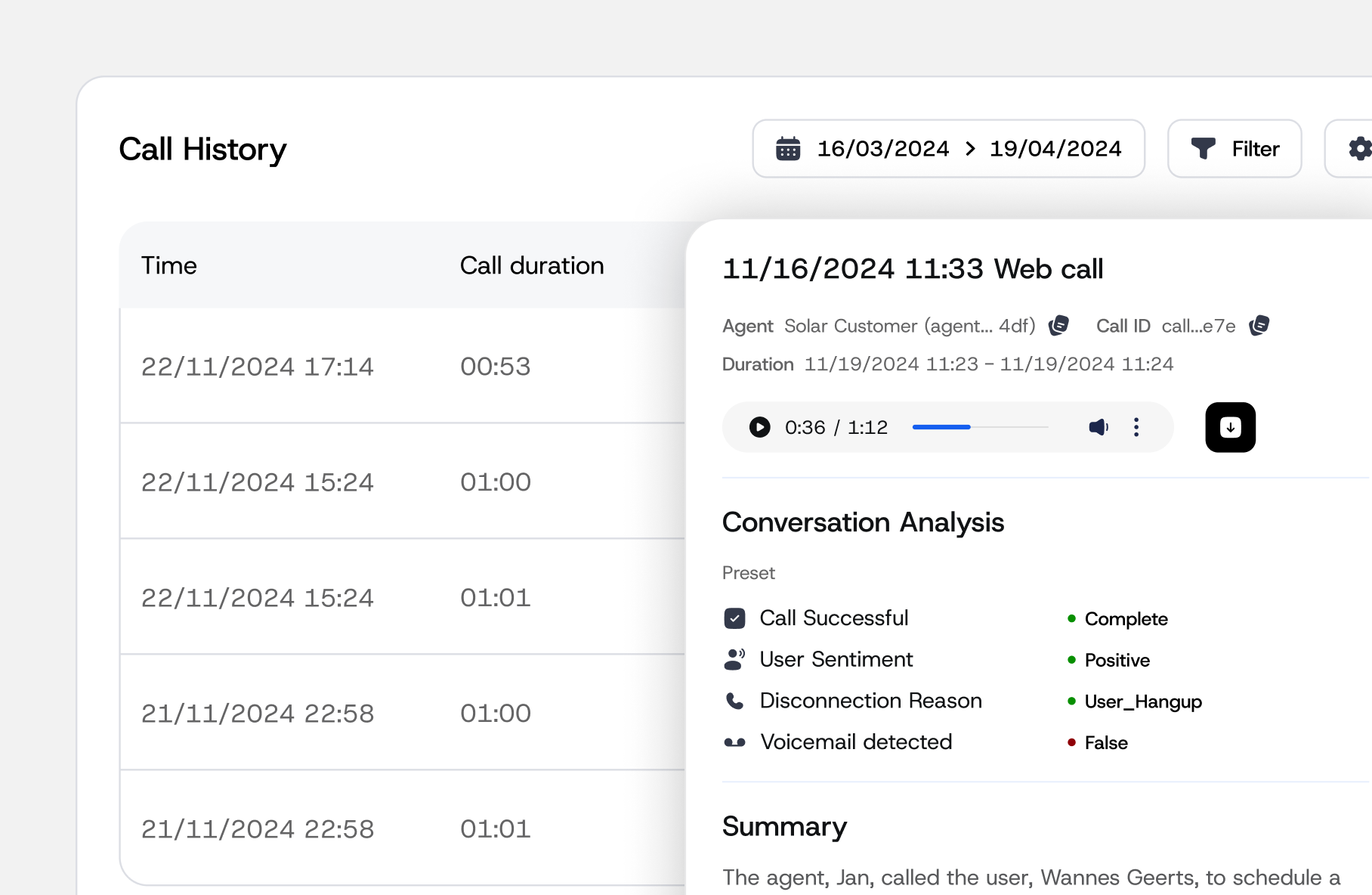The width and height of the screenshot is (1372, 895).
Task: Open call row 22/11/2024 17:14
Action: 403,366
